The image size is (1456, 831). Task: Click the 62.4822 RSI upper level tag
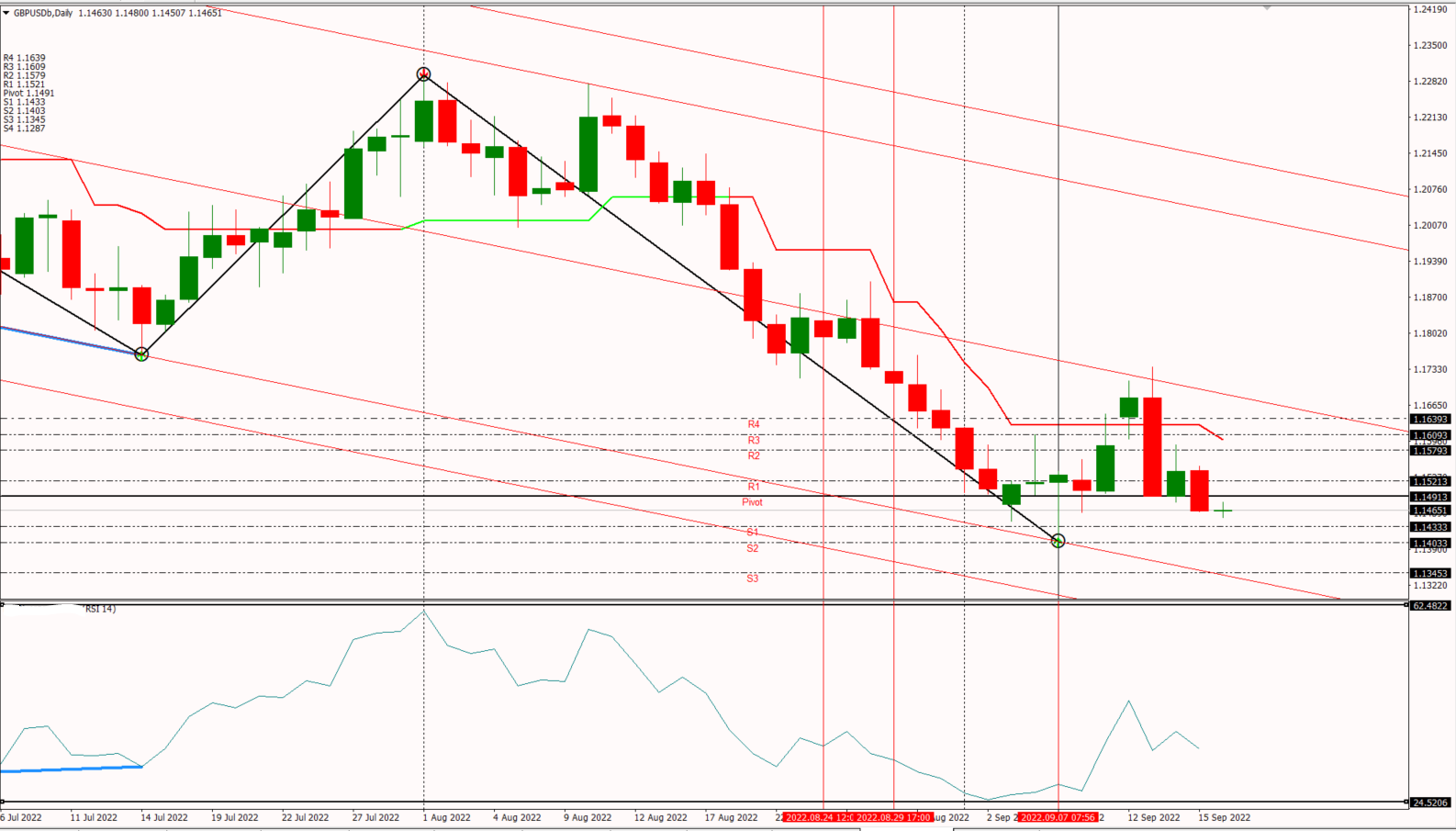pos(1430,606)
